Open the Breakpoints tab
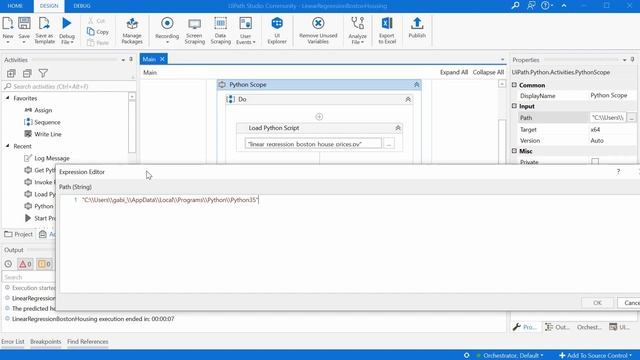This screenshot has width=640, height=360. [x=45, y=342]
